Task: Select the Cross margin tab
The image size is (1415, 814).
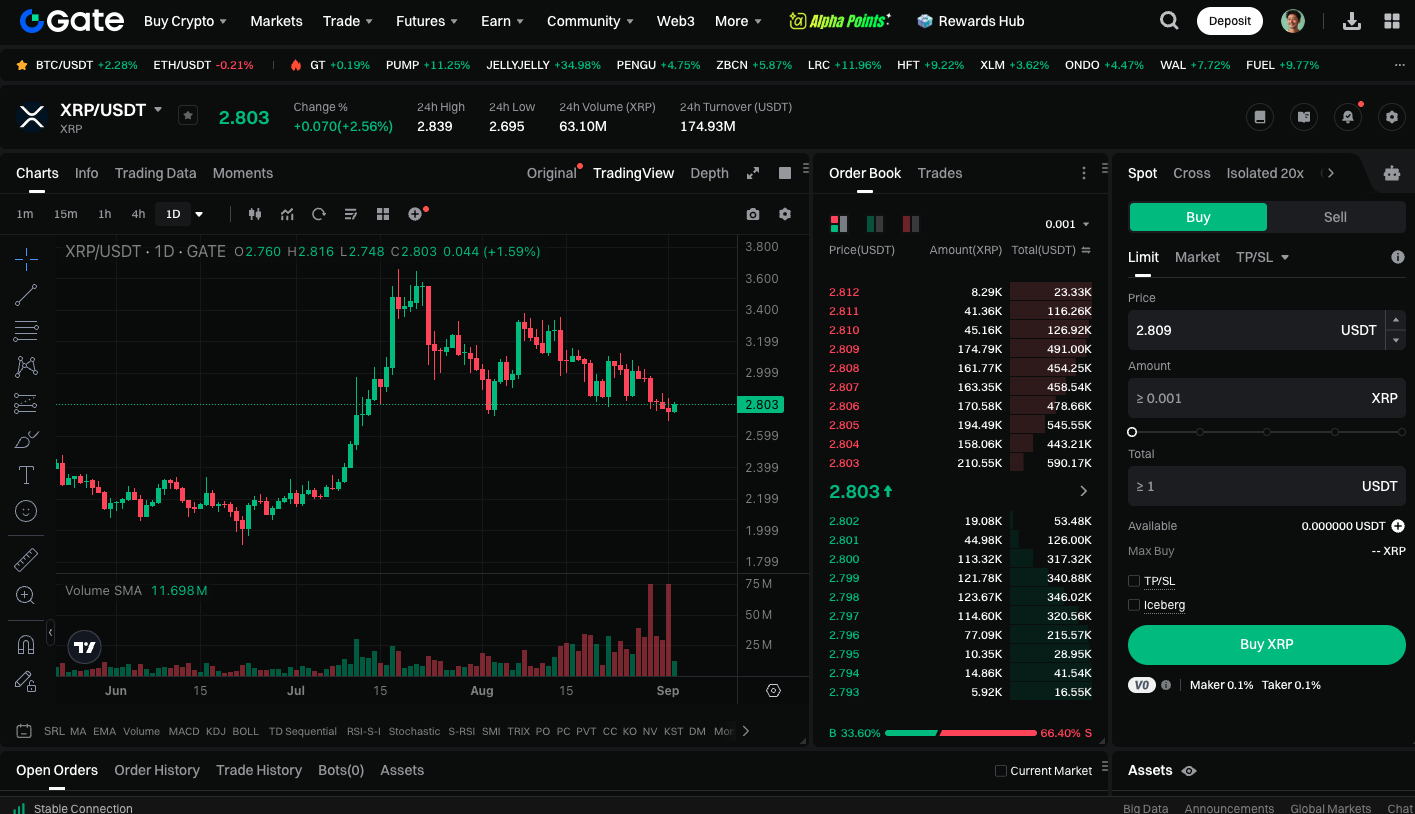Action: coord(1192,173)
